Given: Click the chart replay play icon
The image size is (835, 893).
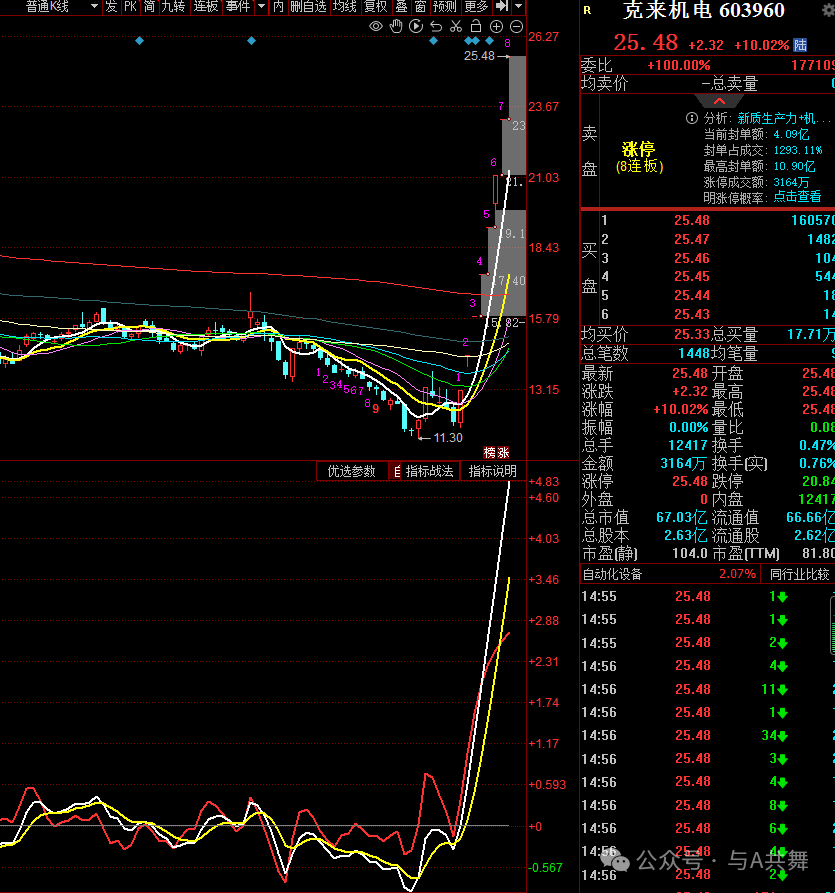Looking at the screenshot, I should (416, 26).
